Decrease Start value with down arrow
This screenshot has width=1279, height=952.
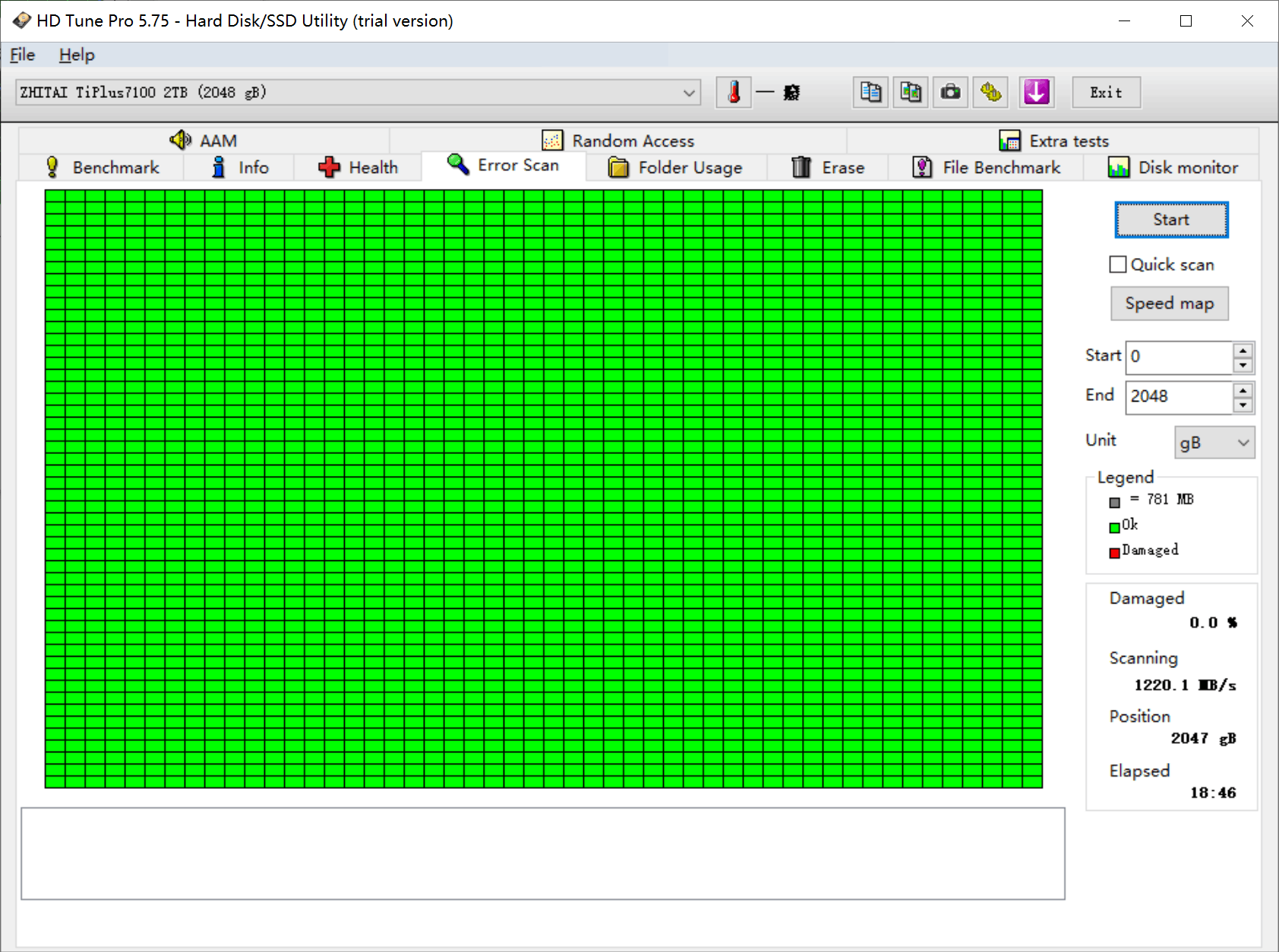point(1243,365)
